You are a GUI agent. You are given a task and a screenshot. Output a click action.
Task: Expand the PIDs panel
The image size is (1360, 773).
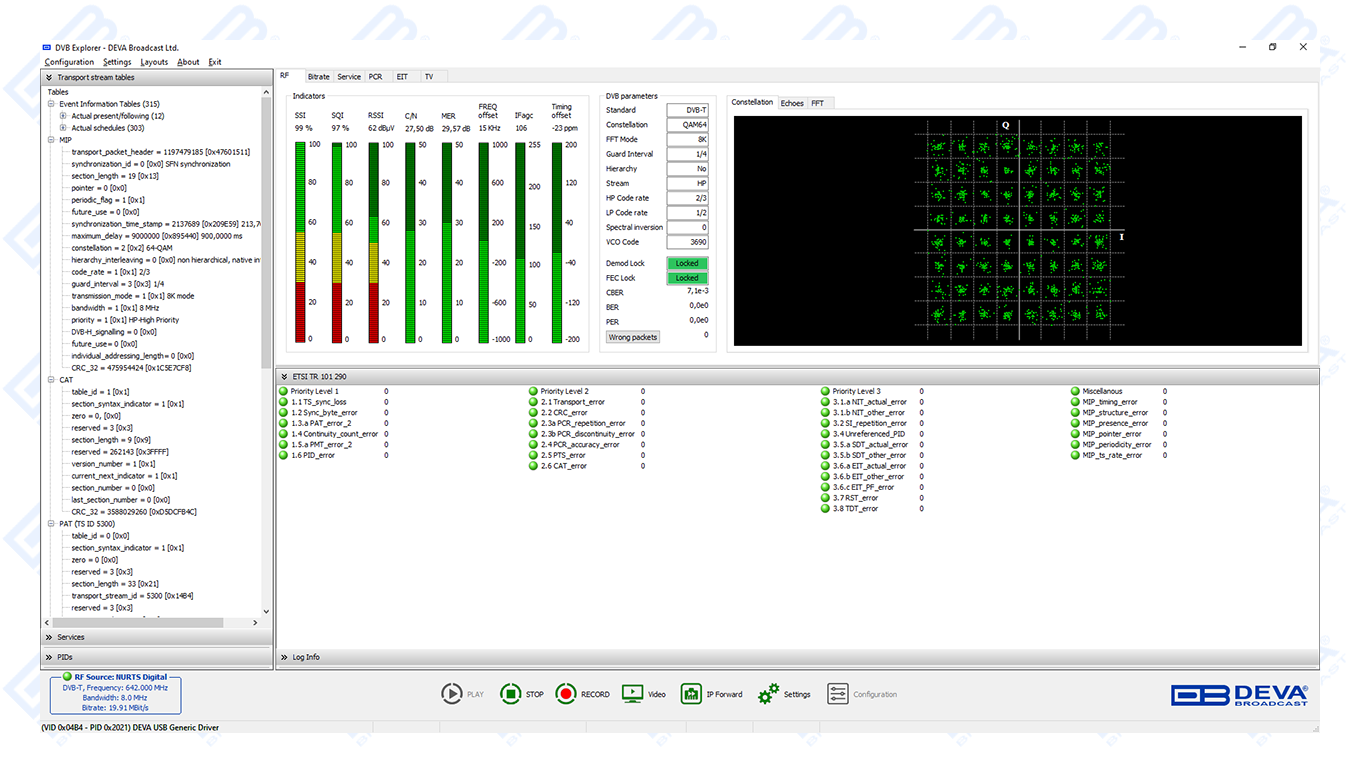pos(65,657)
